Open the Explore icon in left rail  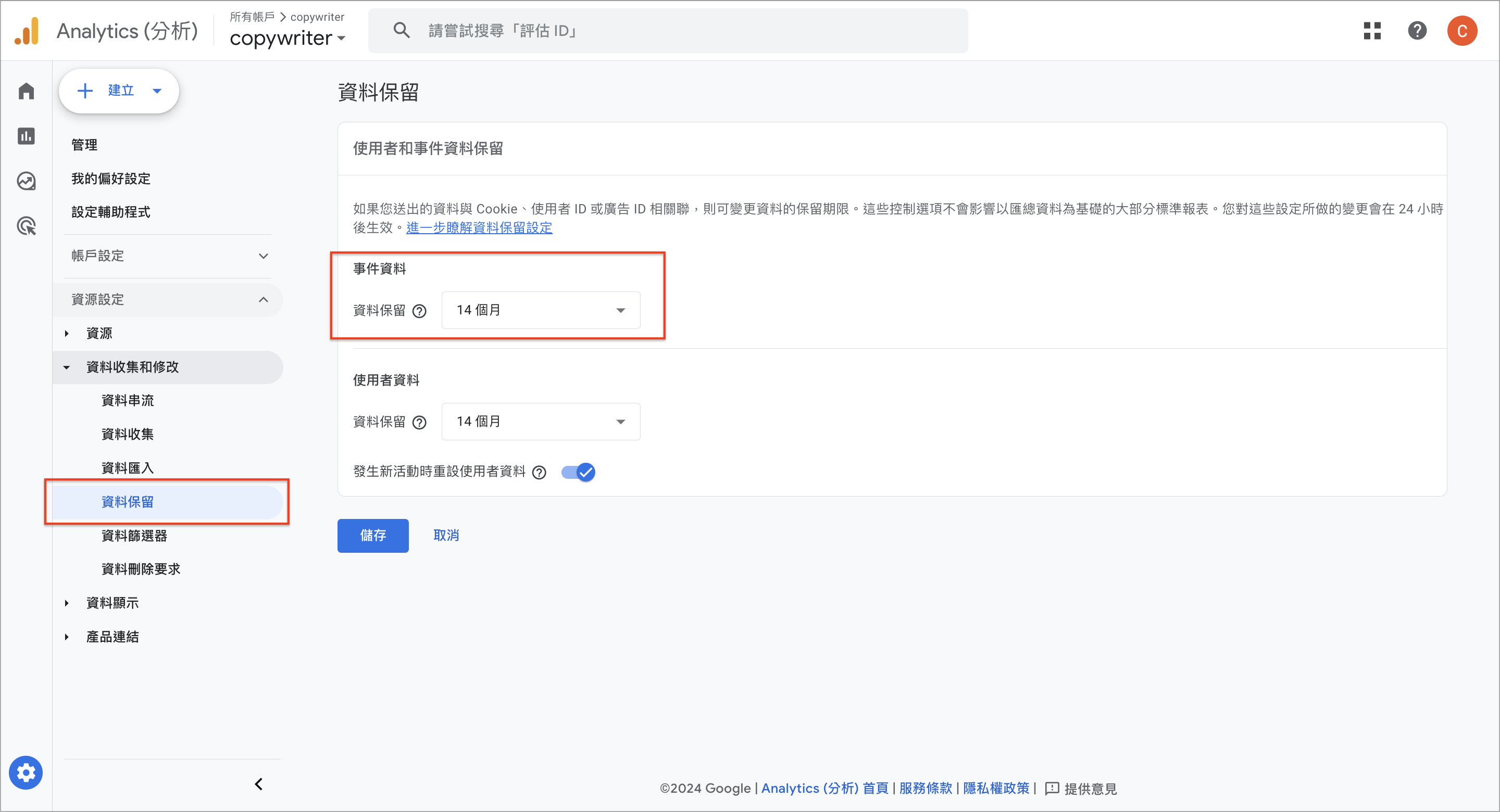click(x=26, y=181)
